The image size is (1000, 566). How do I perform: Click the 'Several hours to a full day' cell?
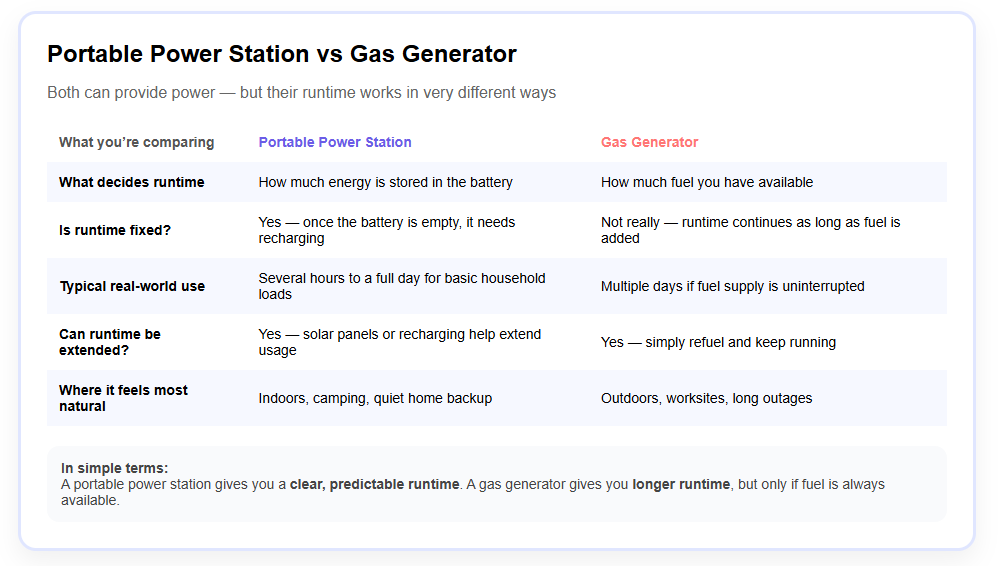401,286
